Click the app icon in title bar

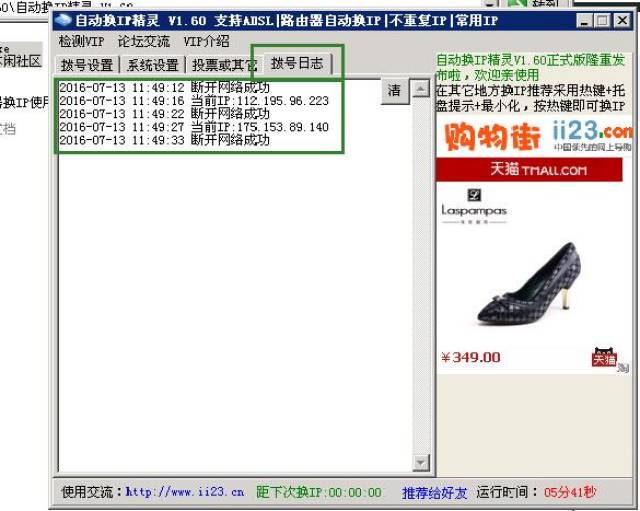pos(63,20)
